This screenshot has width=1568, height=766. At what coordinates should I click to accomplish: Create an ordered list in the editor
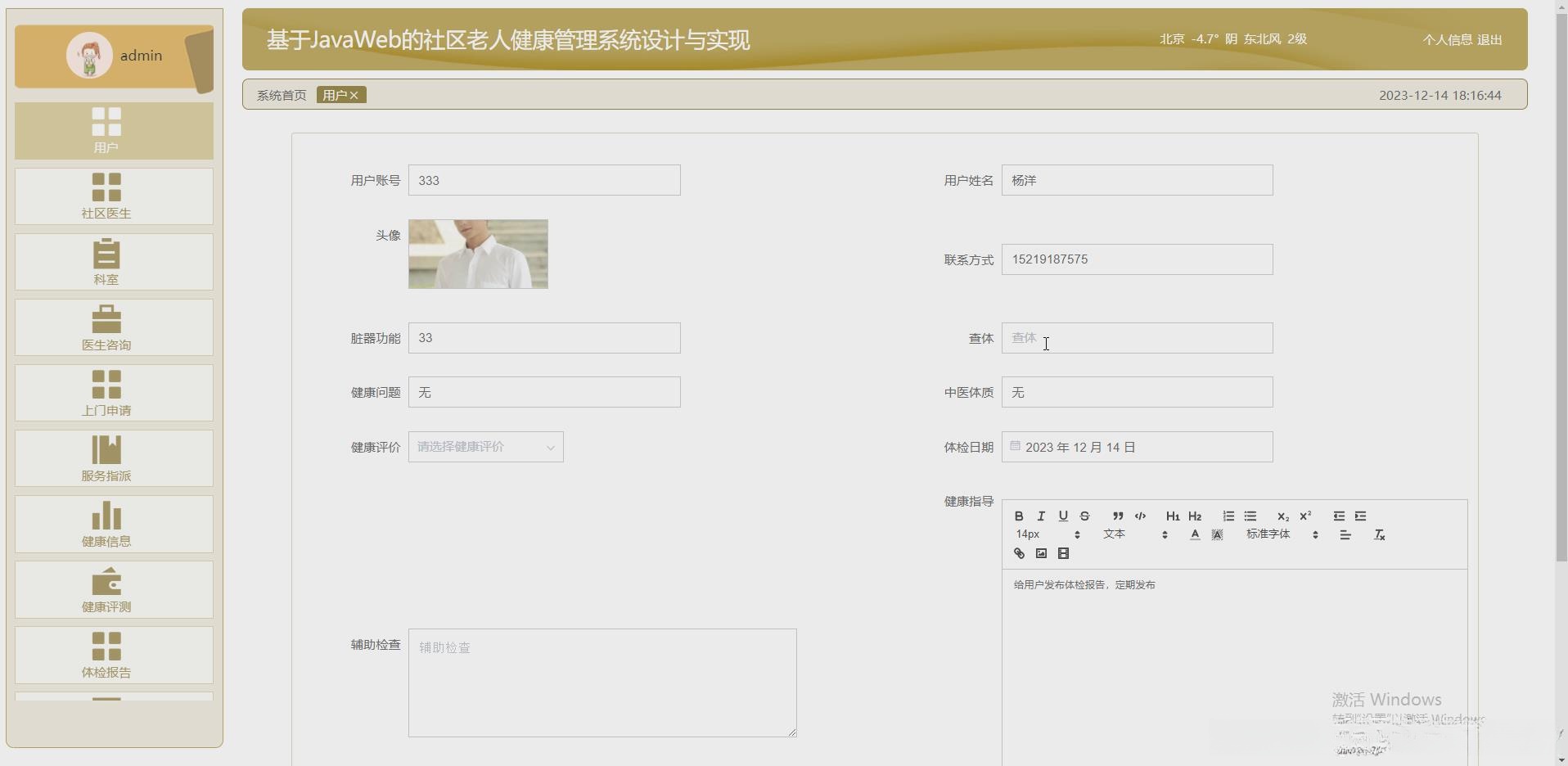pyautogui.click(x=1227, y=516)
